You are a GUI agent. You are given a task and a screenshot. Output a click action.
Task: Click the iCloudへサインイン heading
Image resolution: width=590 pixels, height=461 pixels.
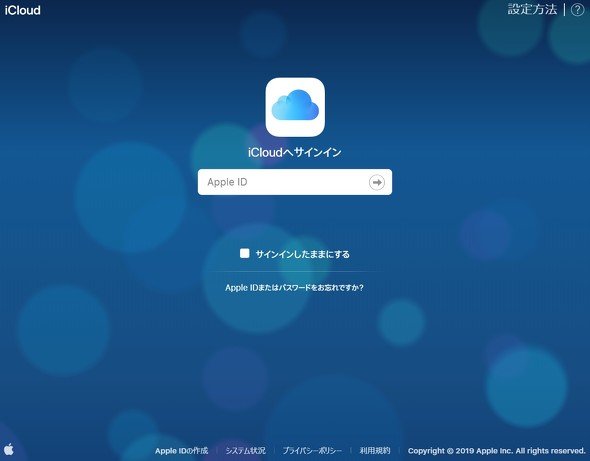pos(295,152)
